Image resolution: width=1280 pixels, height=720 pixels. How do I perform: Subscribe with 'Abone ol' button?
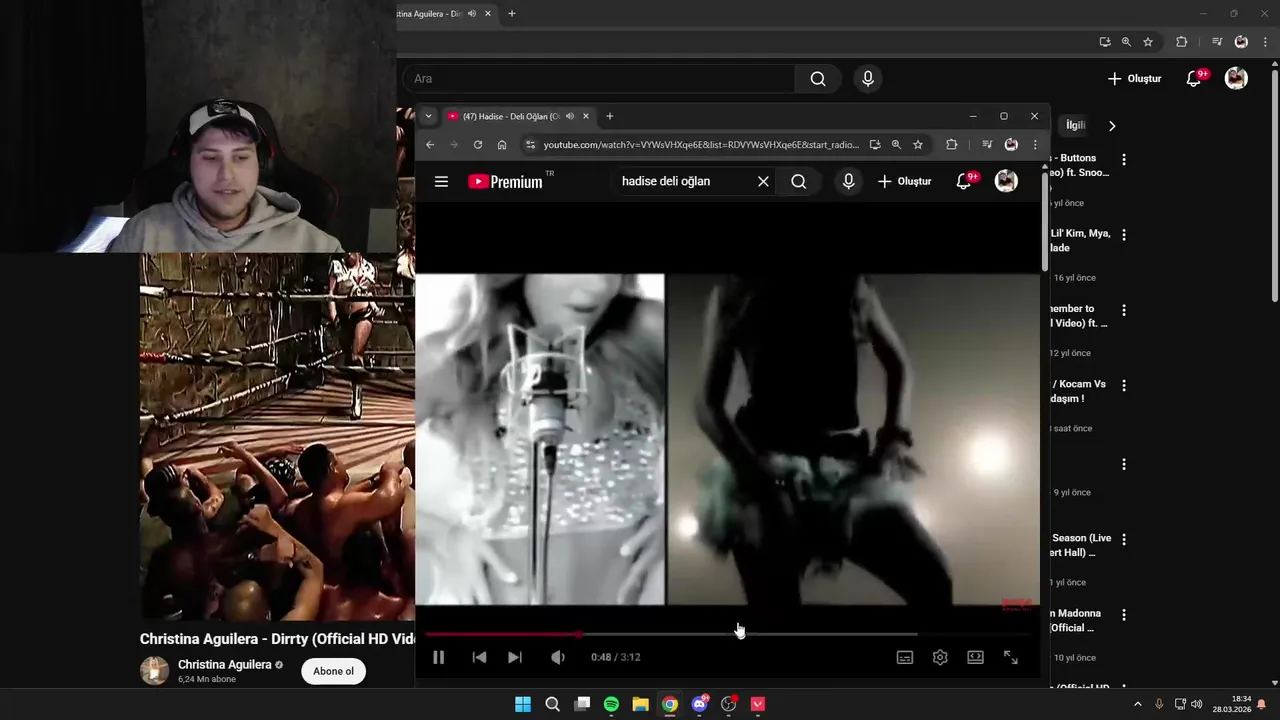[333, 671]
